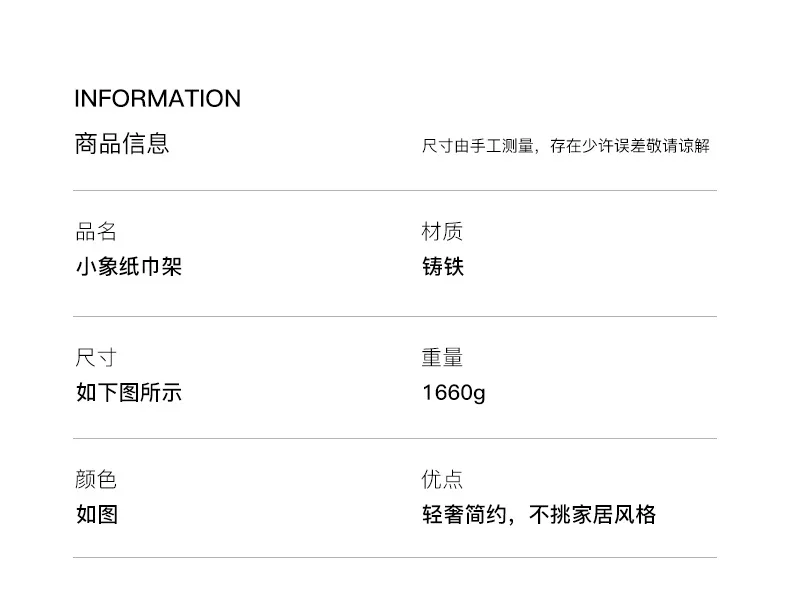Click the 颜色 label
This screenshot has height=602, width=790.
click(x=96, y=480)
